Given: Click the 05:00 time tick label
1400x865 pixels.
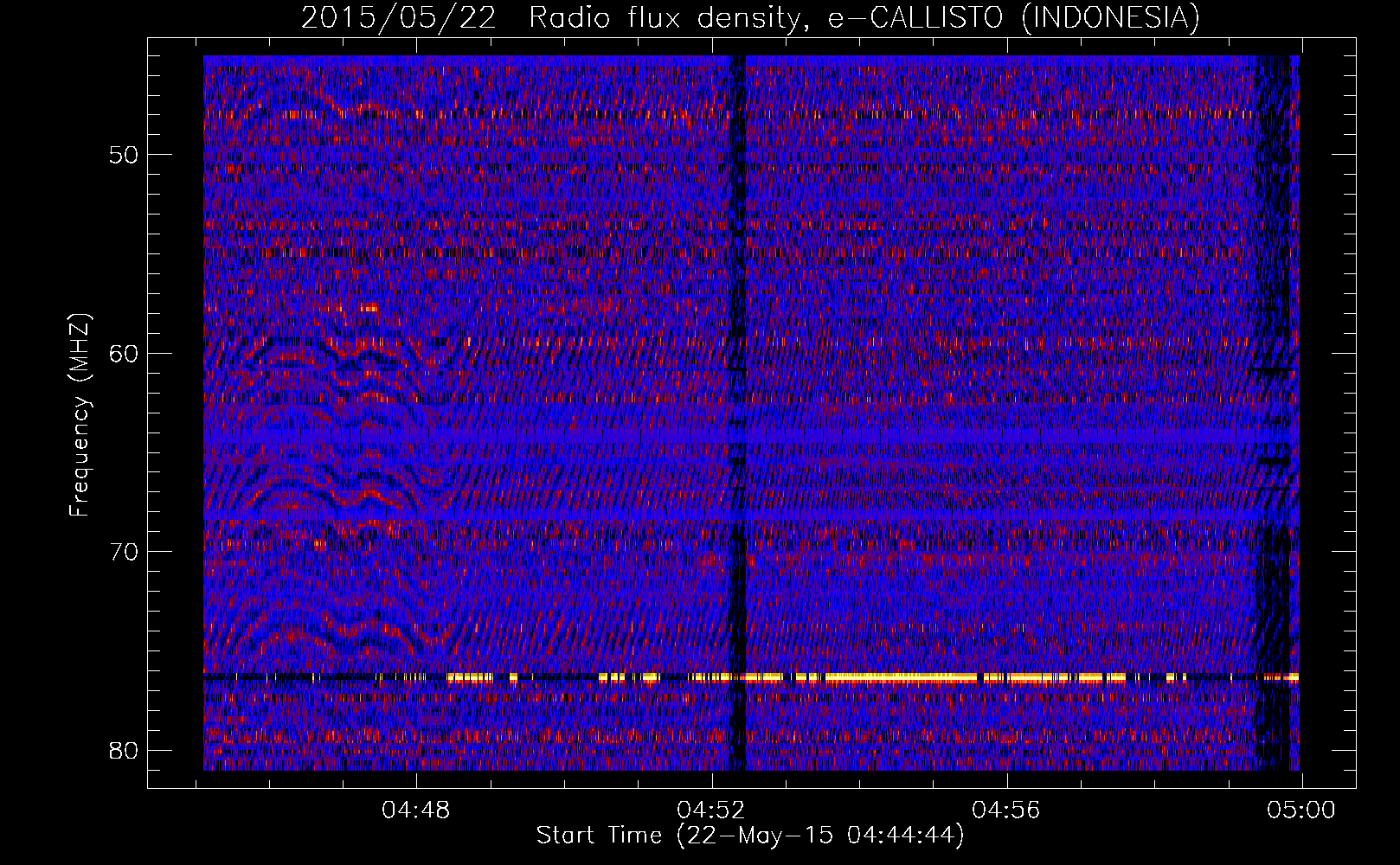Looking at the screenshot, I should [x=1301, y=811].
